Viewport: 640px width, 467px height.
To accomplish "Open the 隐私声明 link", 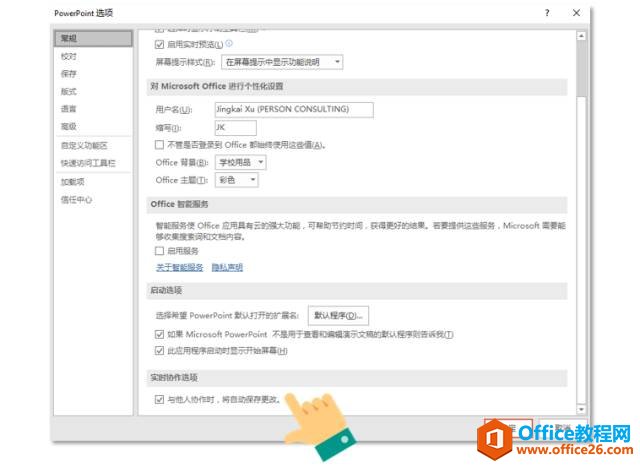I will pyautogui.click(x=227, y=268).
